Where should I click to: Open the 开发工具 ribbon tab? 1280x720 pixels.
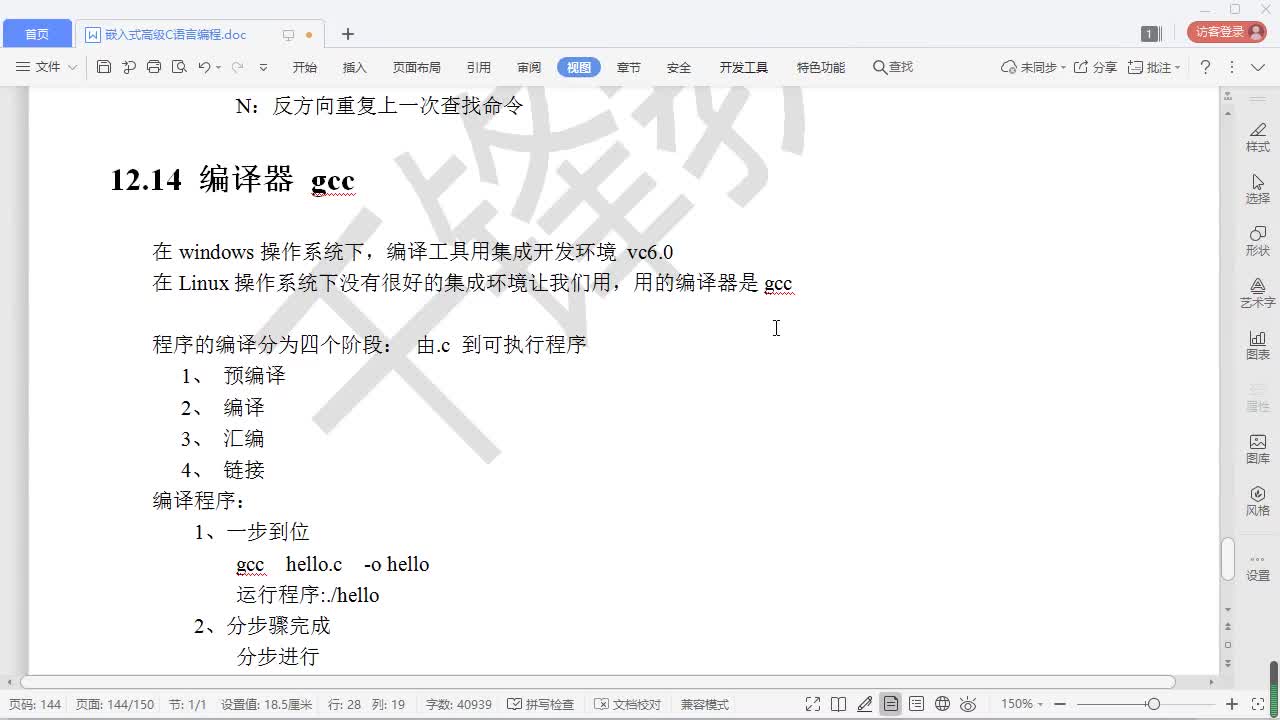(x=744, y=67)
